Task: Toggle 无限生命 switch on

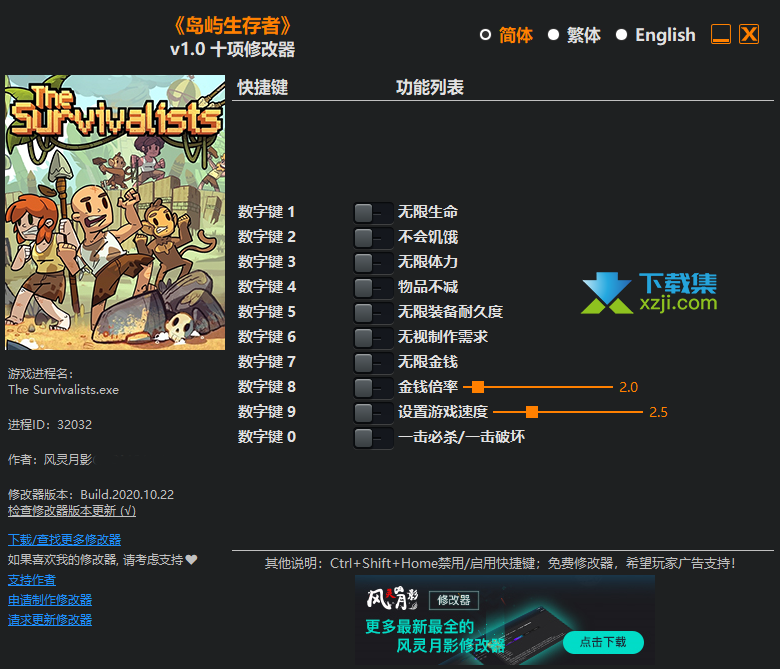Action: 373,213
